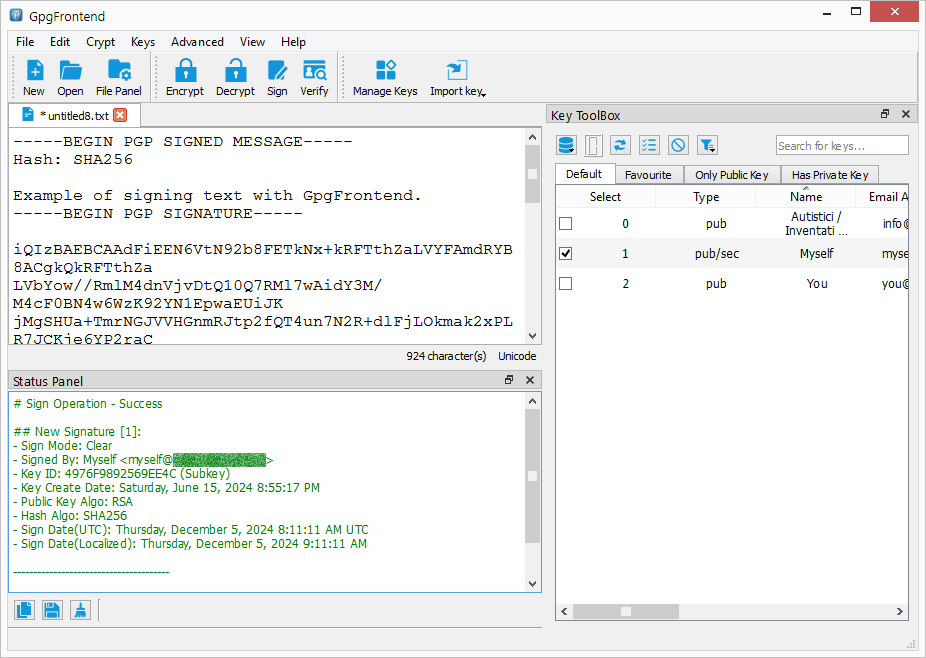The image size is (926, 658).
Task: Close the Status Panel
Action: [530, 380]
